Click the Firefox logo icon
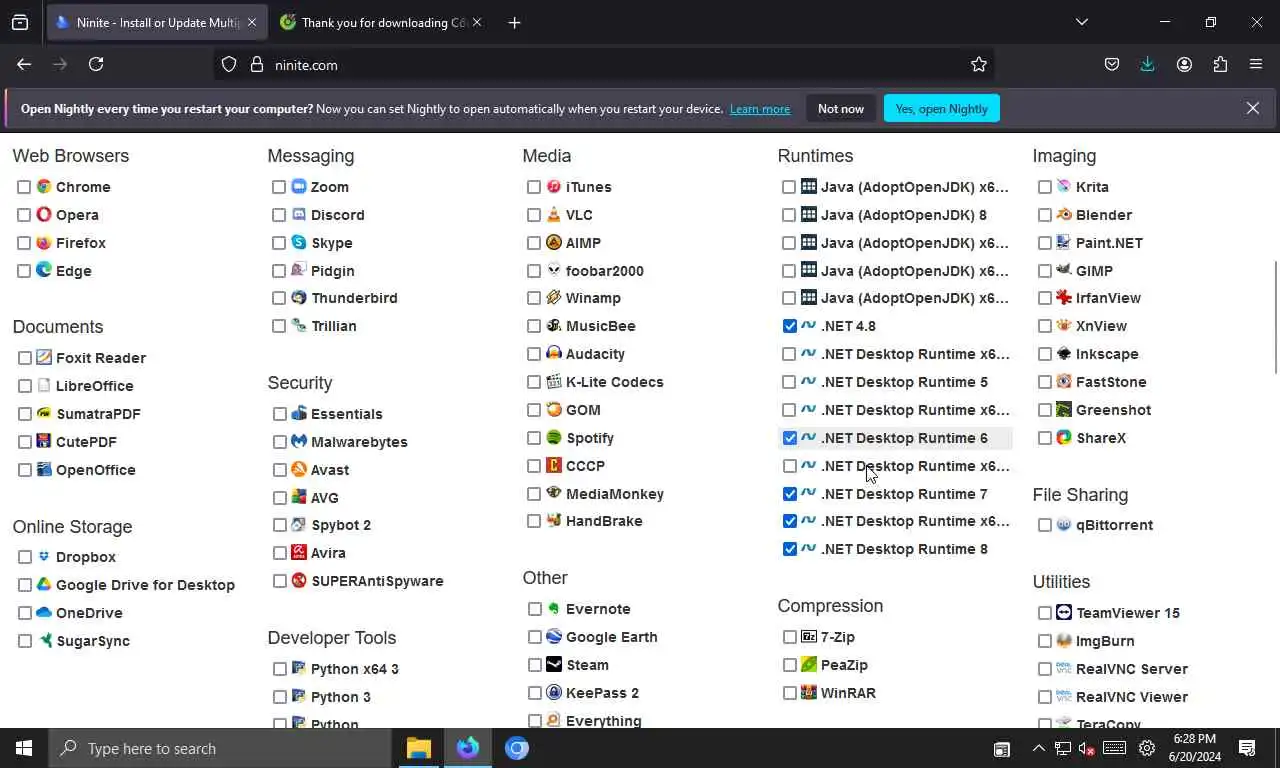This screenshot has width=1280, height=768. [44, 243]
